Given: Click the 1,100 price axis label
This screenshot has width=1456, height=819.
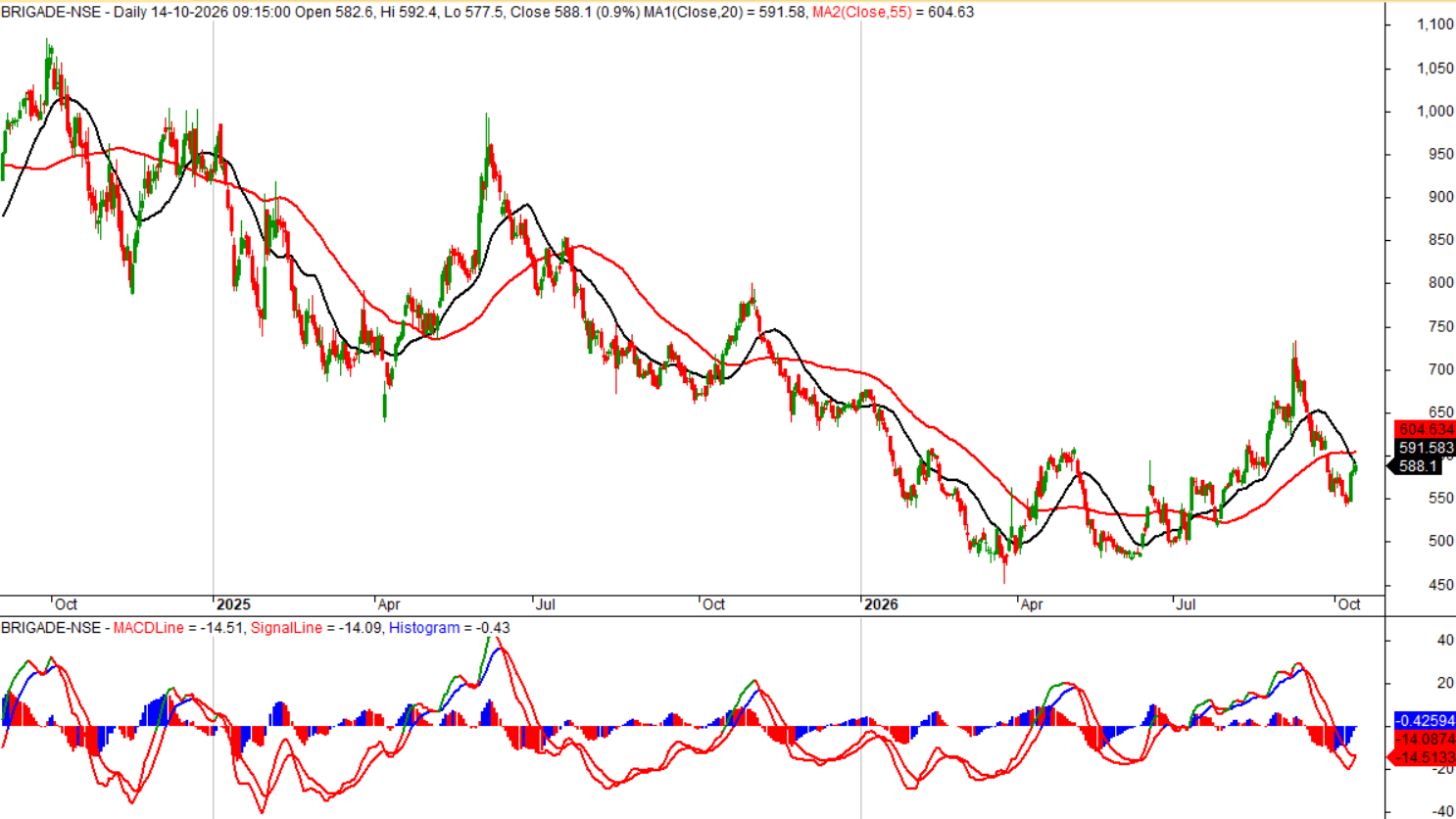Looking at the screenshot, I should point(1435,24).
